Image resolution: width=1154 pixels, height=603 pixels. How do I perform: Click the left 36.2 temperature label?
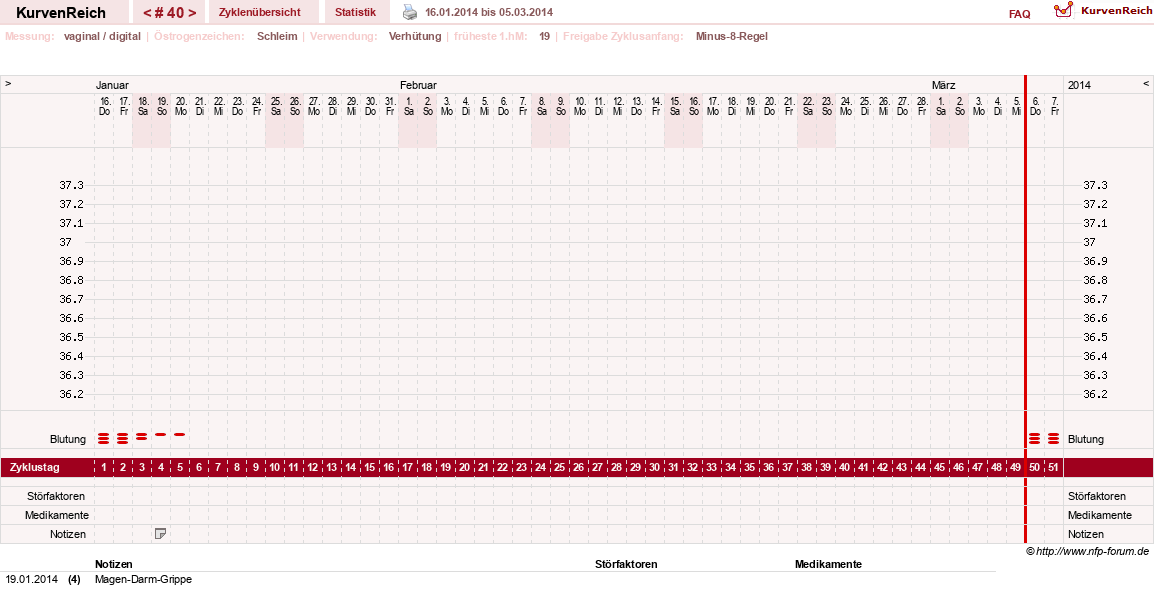coord(71,395)
